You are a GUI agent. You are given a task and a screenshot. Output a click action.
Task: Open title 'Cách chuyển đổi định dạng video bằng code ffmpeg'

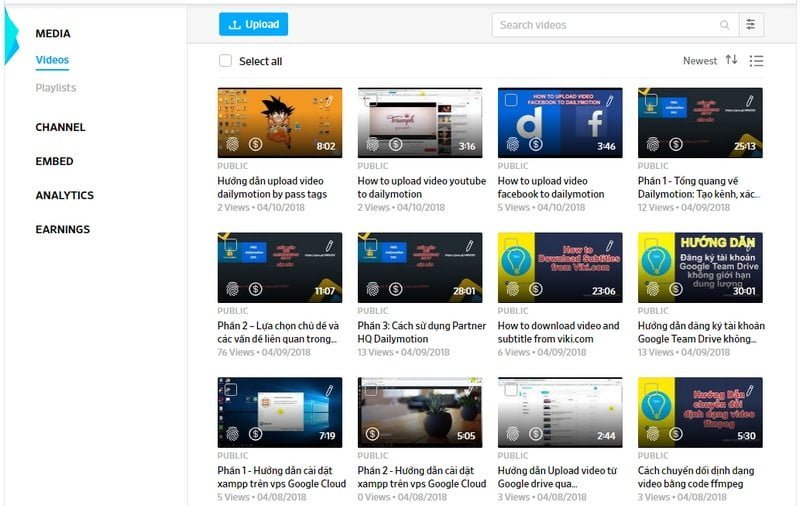[695, 477]
